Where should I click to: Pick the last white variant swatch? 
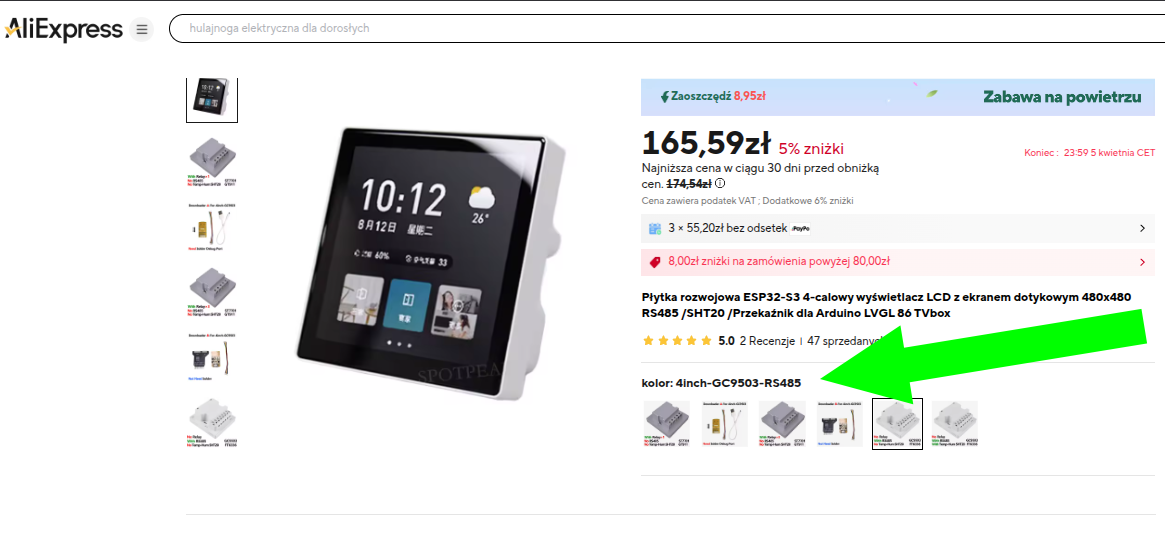pyautogui.click(x=955, y=424)
